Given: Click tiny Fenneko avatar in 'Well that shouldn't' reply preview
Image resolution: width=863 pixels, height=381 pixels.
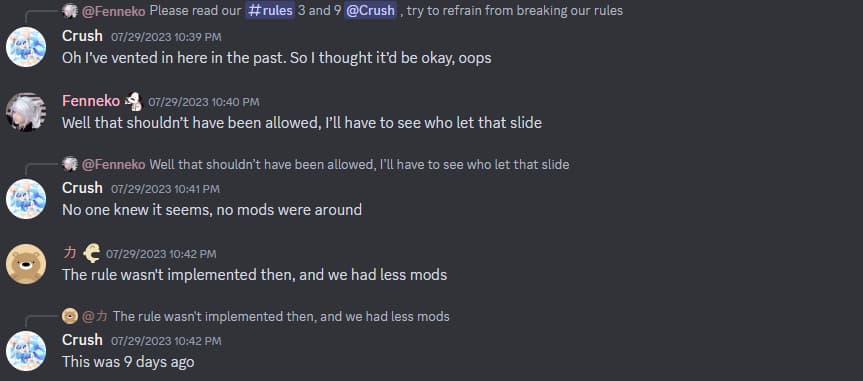Looking at the screenshot, I should 70,164.
